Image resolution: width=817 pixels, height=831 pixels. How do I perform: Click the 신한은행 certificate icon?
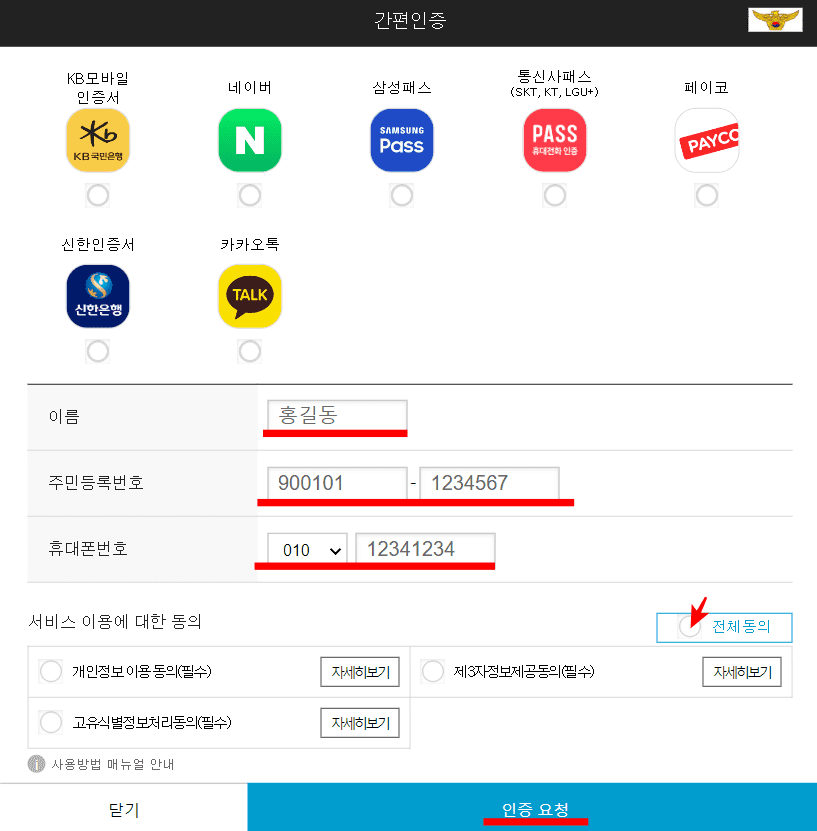pyautogui.click(x=98, y=296)
